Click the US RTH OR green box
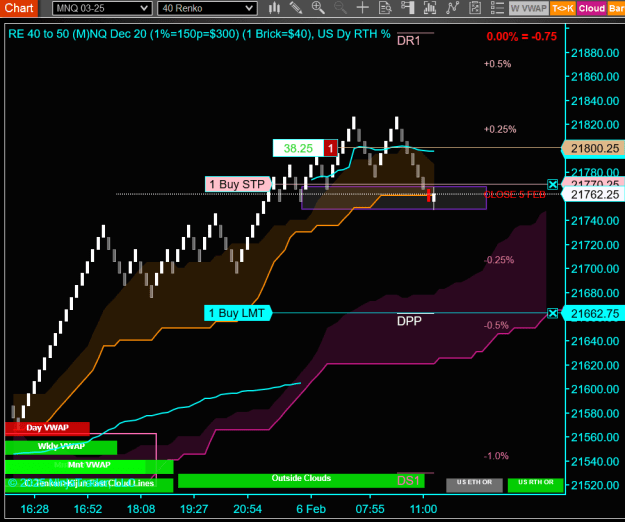 pyautogui.click(x=536, y=485)
